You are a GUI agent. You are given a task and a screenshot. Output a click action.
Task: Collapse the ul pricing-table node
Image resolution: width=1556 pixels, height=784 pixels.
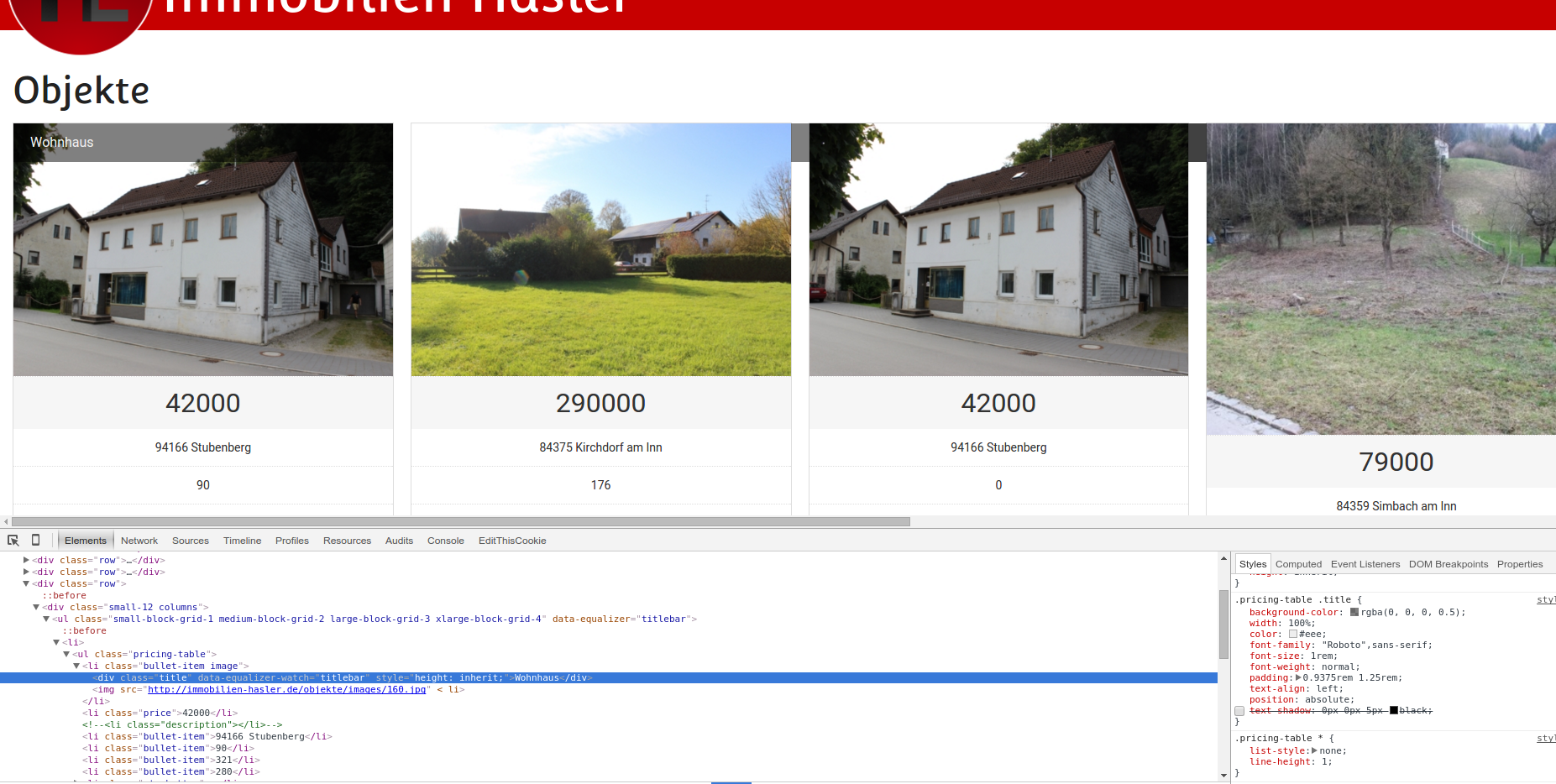pos(66,654)
